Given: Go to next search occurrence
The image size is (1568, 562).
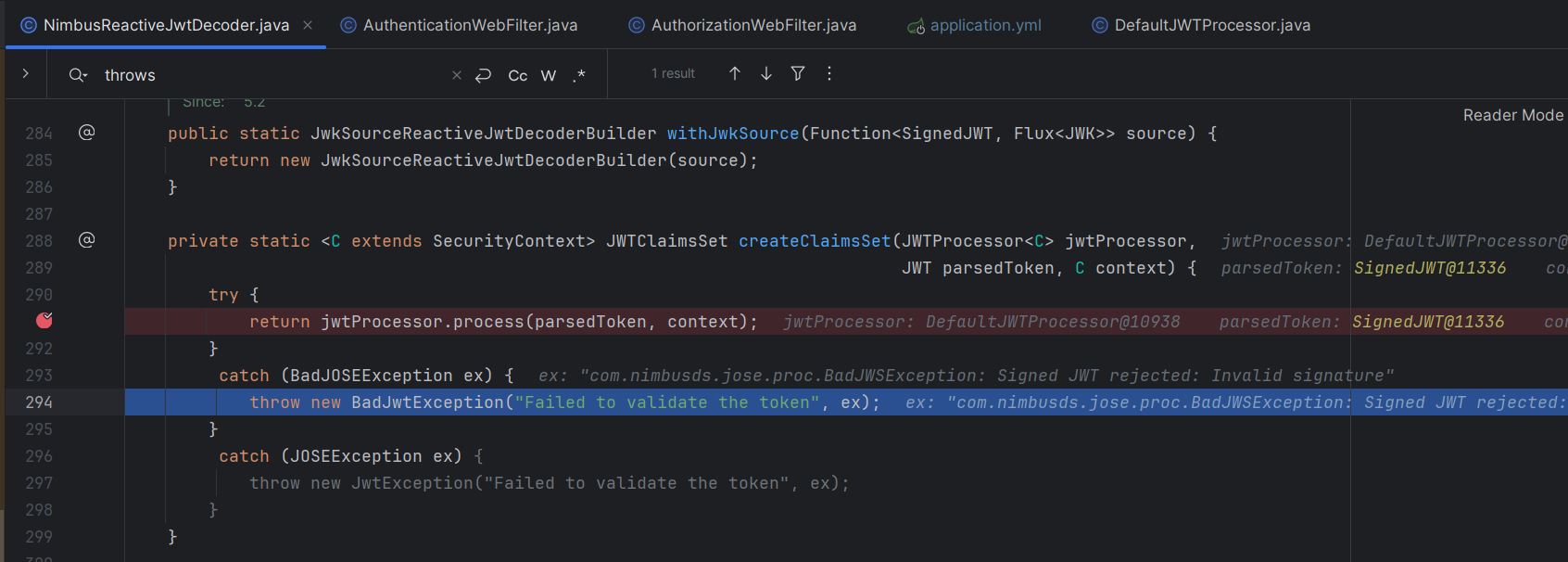Looking at the screenshot, I should pos(766,73).
